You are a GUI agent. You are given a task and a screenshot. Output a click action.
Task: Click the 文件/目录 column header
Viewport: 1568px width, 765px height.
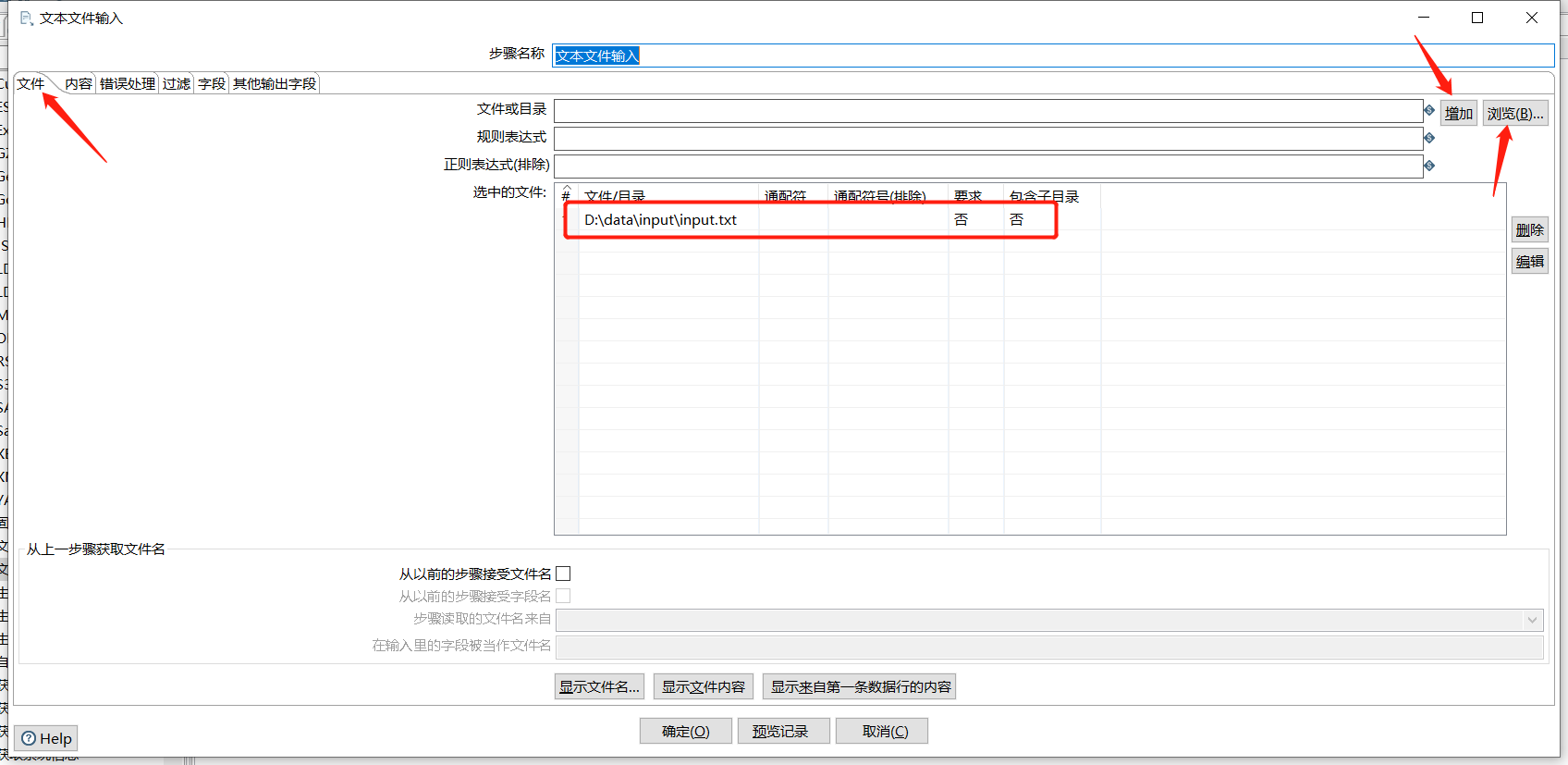[x=668, y=196]
